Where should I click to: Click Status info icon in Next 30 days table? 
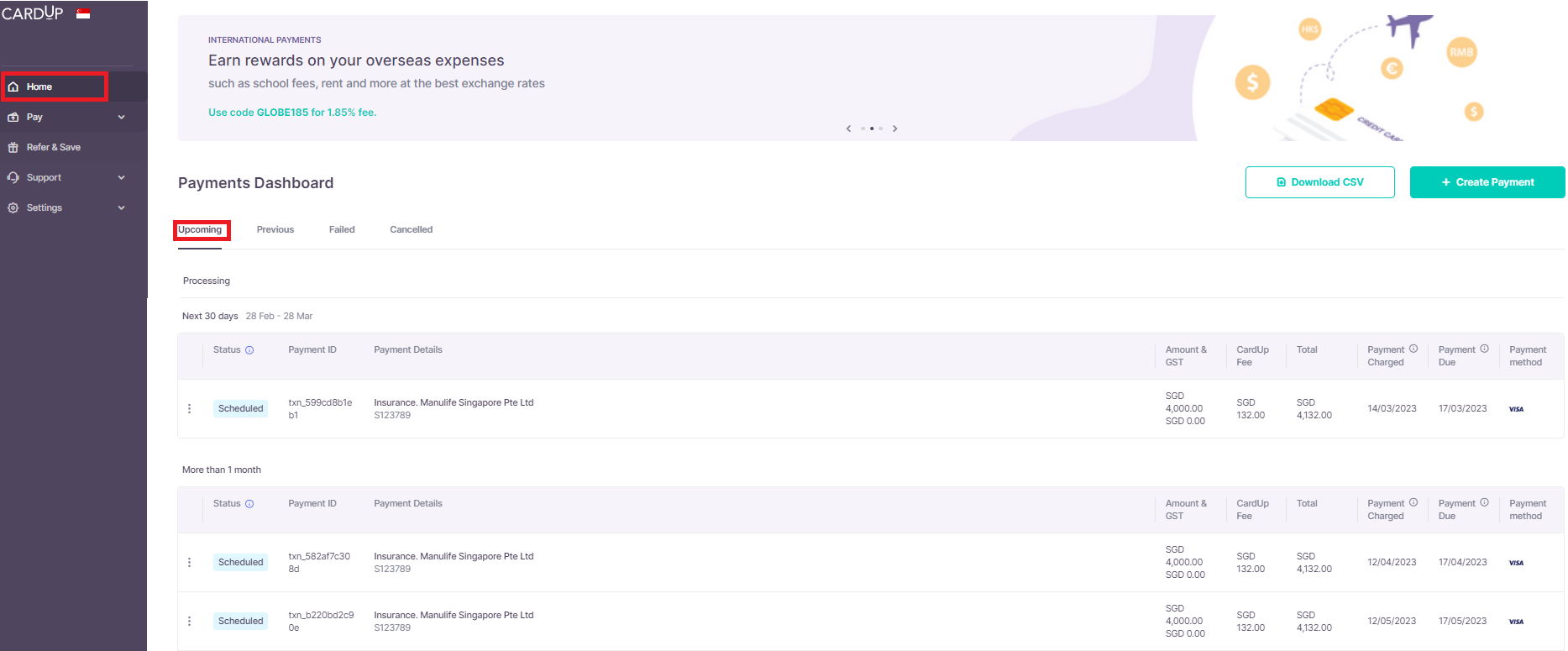coord(249,350)
